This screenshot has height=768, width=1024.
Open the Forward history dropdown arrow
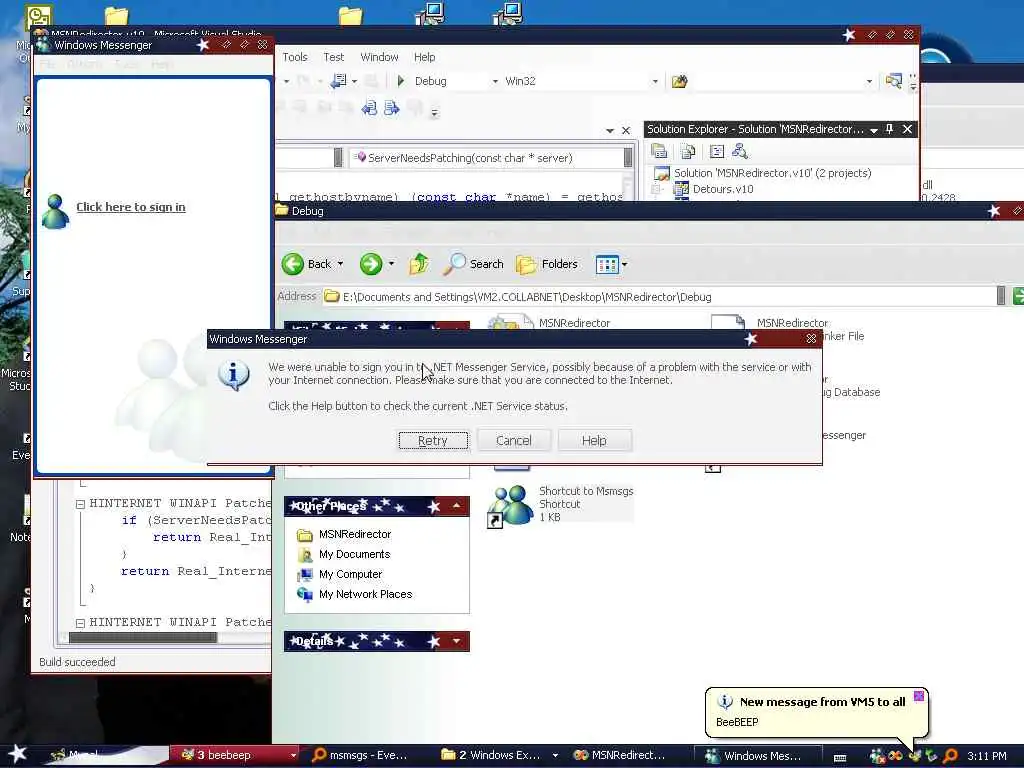pyautogui.click(x=391, y=264)
